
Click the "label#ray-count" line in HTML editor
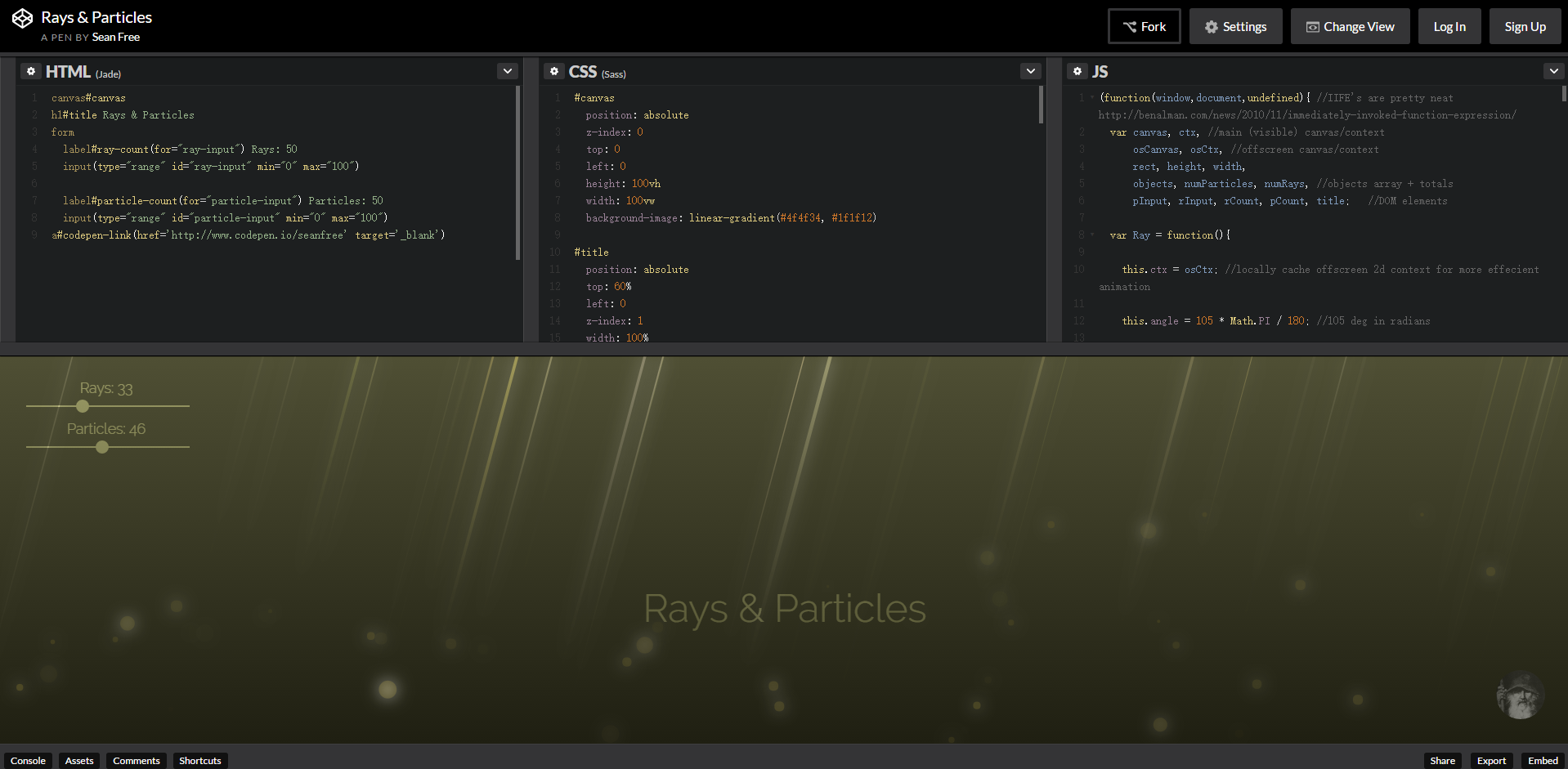click(x=180, y=150)
